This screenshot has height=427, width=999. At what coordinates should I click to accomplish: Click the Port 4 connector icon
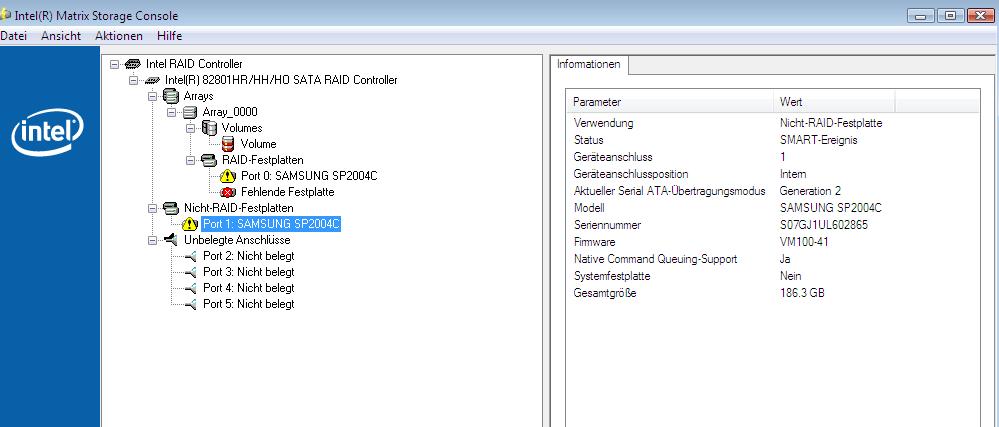190,288
